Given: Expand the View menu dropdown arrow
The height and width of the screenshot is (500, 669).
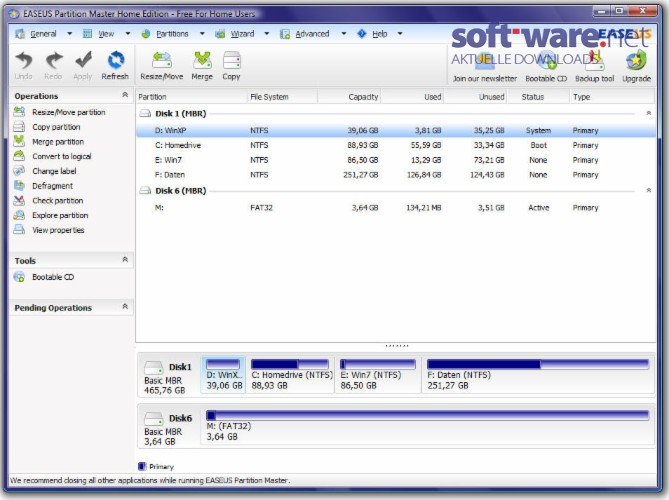Looking at the screenshot, I should (x=128, y=34).
